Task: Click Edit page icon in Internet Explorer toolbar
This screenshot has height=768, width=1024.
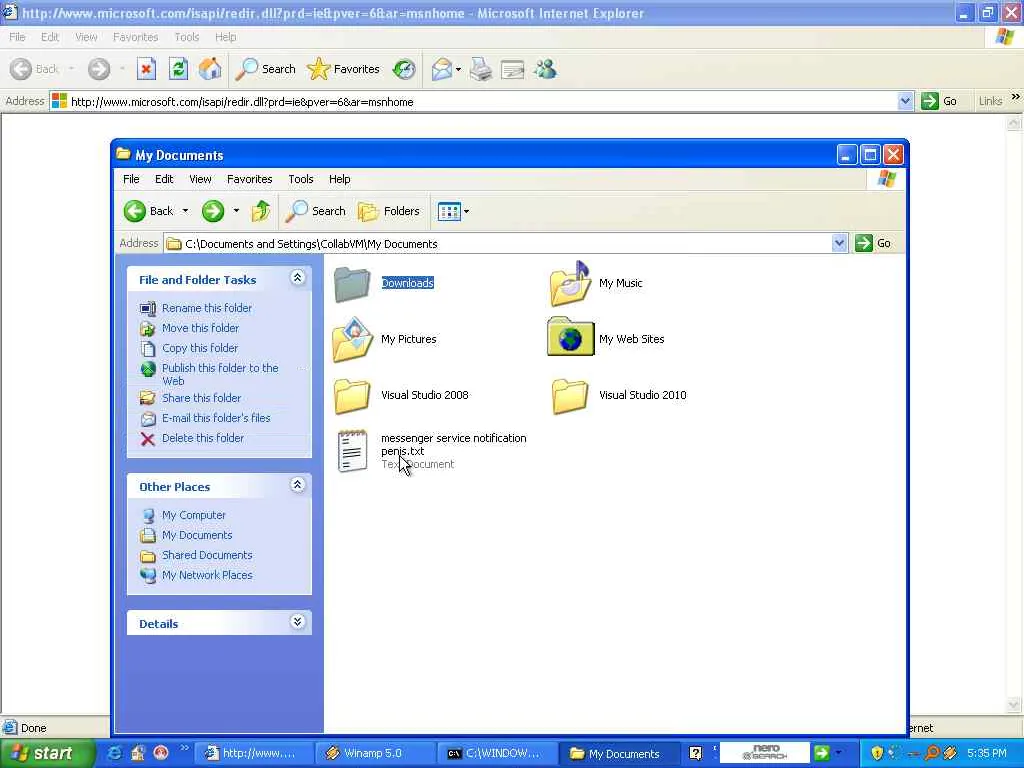Action: [513, 69]
